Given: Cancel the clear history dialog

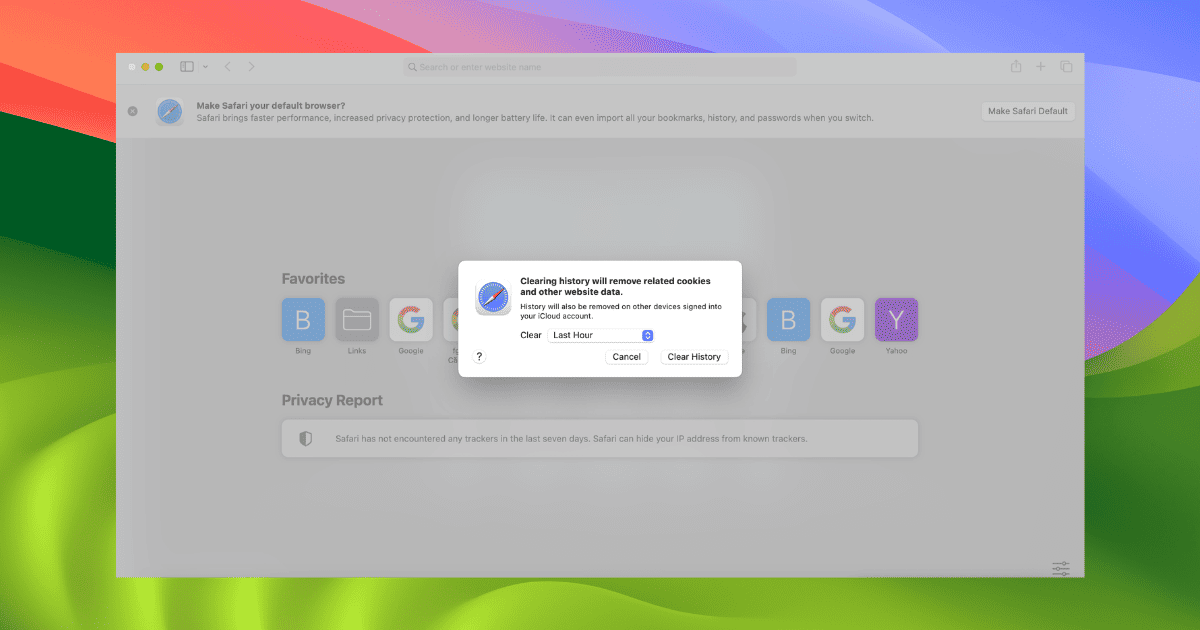Looking at the screenshot, I should pyautogui.click(x=626, y=357).
